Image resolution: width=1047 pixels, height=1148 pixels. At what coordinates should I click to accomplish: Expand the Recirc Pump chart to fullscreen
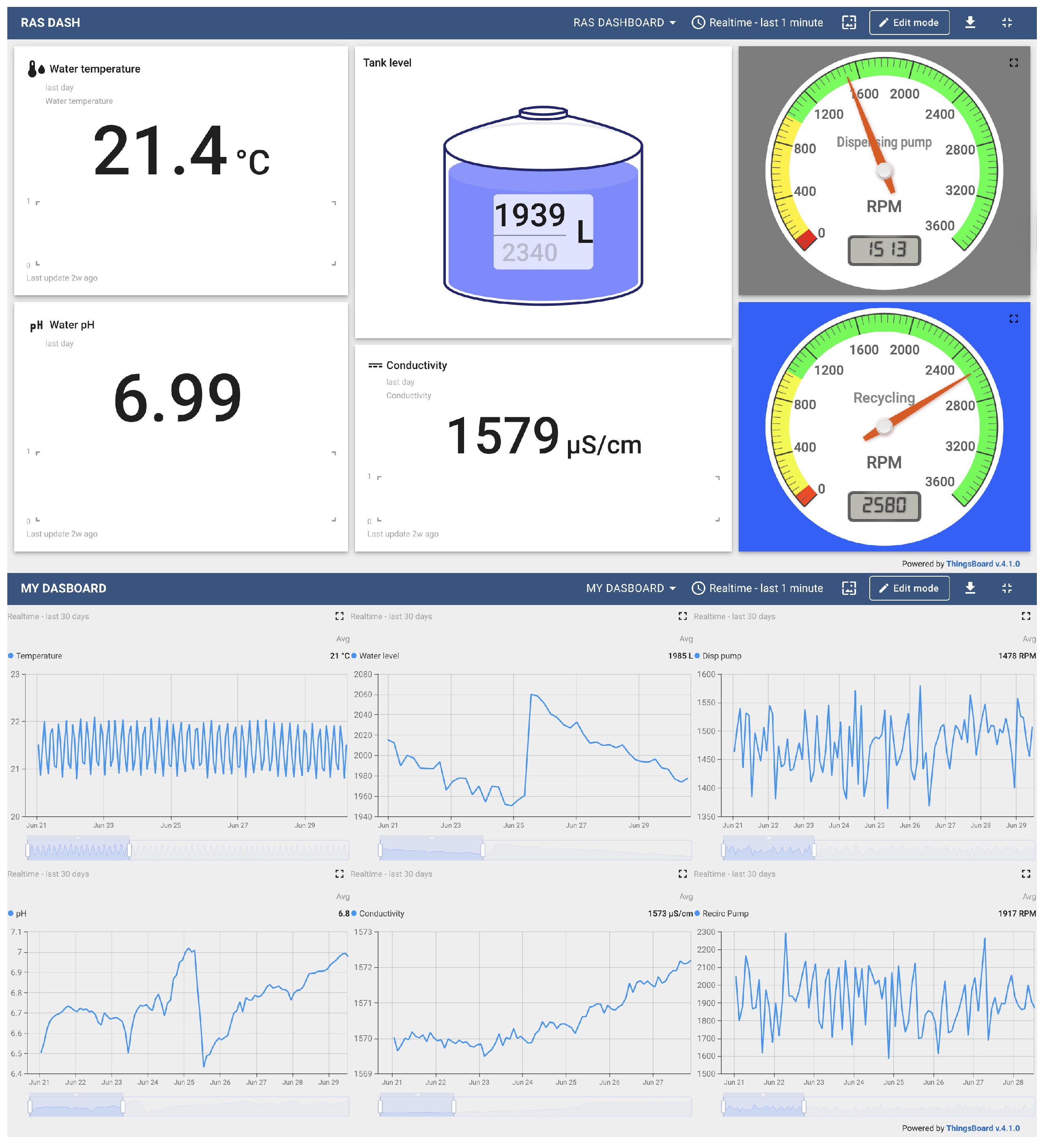[x=1026, y=873]
